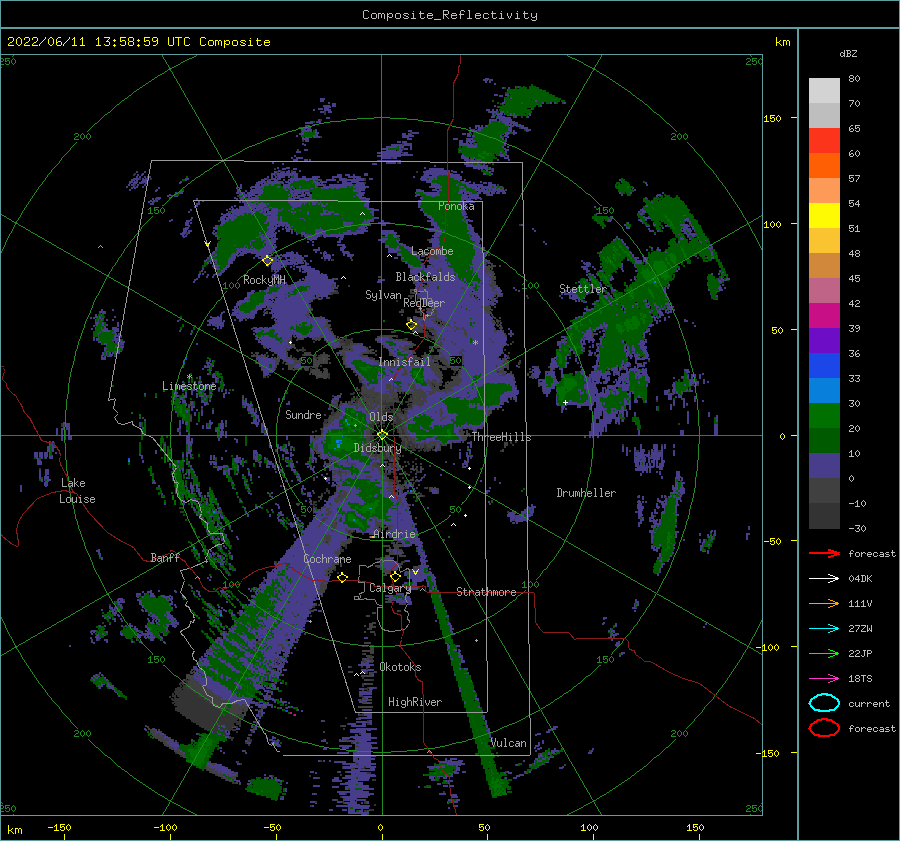
Task: Click the Limestone label
Action: click(x=189, y=386)
